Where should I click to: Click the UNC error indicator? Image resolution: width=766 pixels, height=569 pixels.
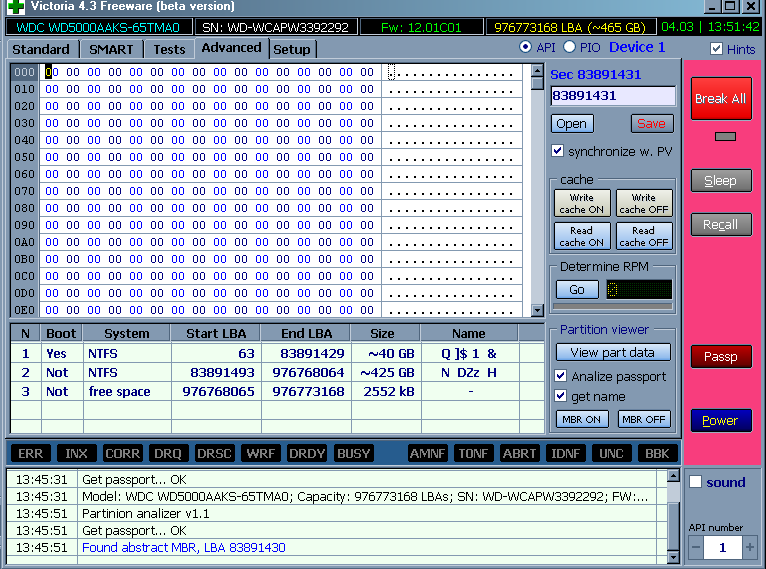point(611,453)
